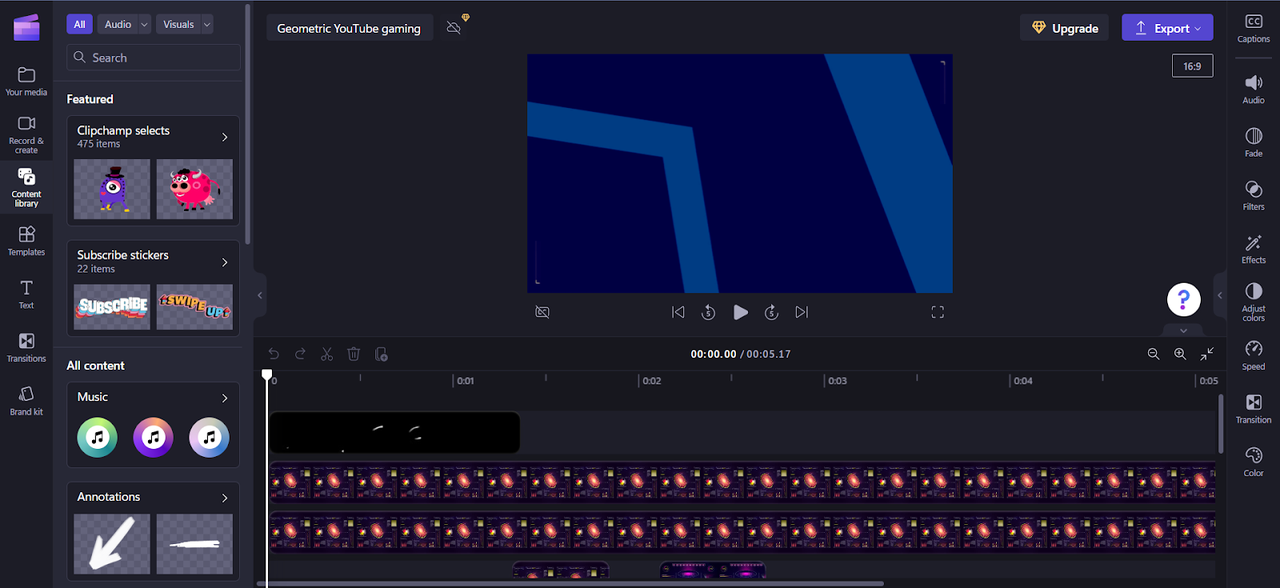Zoom out the timeline

pyautogui.click(x=1153, y=354)
